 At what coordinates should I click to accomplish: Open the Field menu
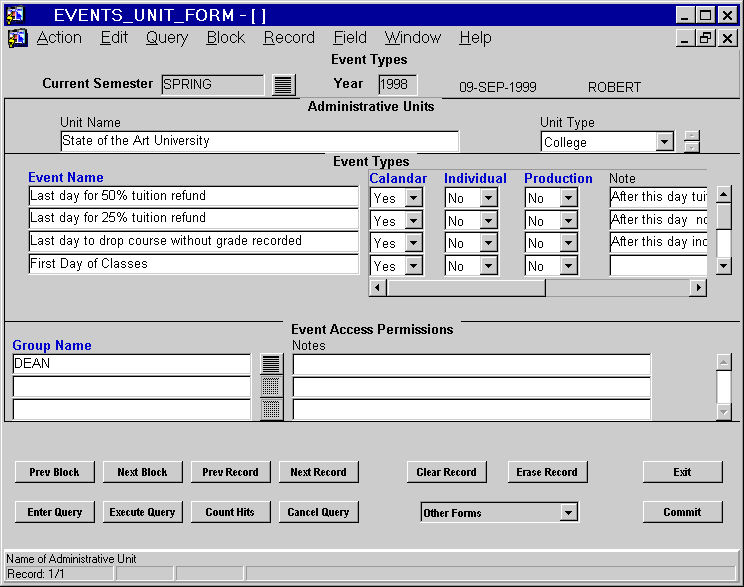click(350, 37)
